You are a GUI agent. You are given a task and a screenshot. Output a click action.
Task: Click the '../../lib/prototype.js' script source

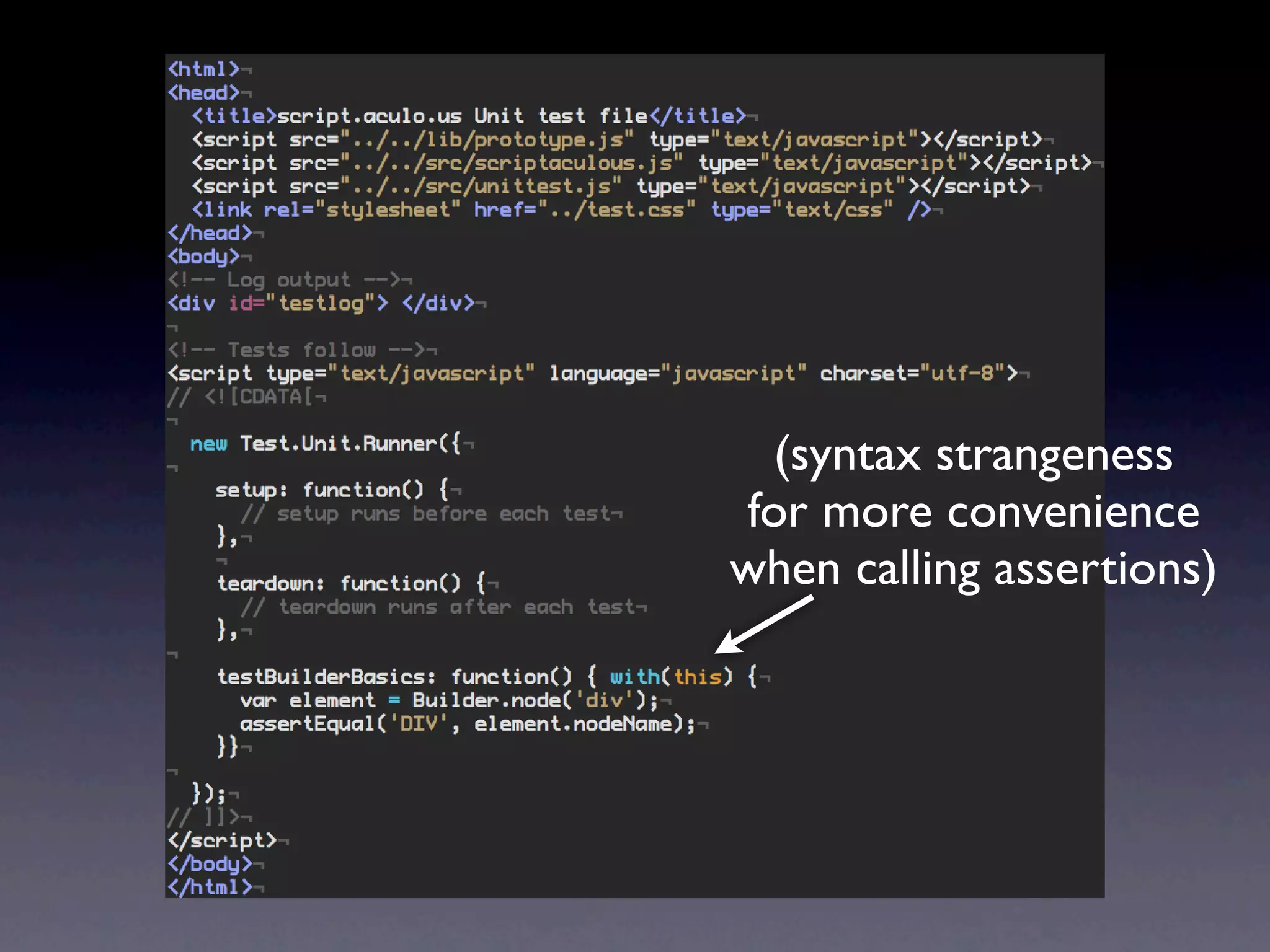tap(487, 139)
